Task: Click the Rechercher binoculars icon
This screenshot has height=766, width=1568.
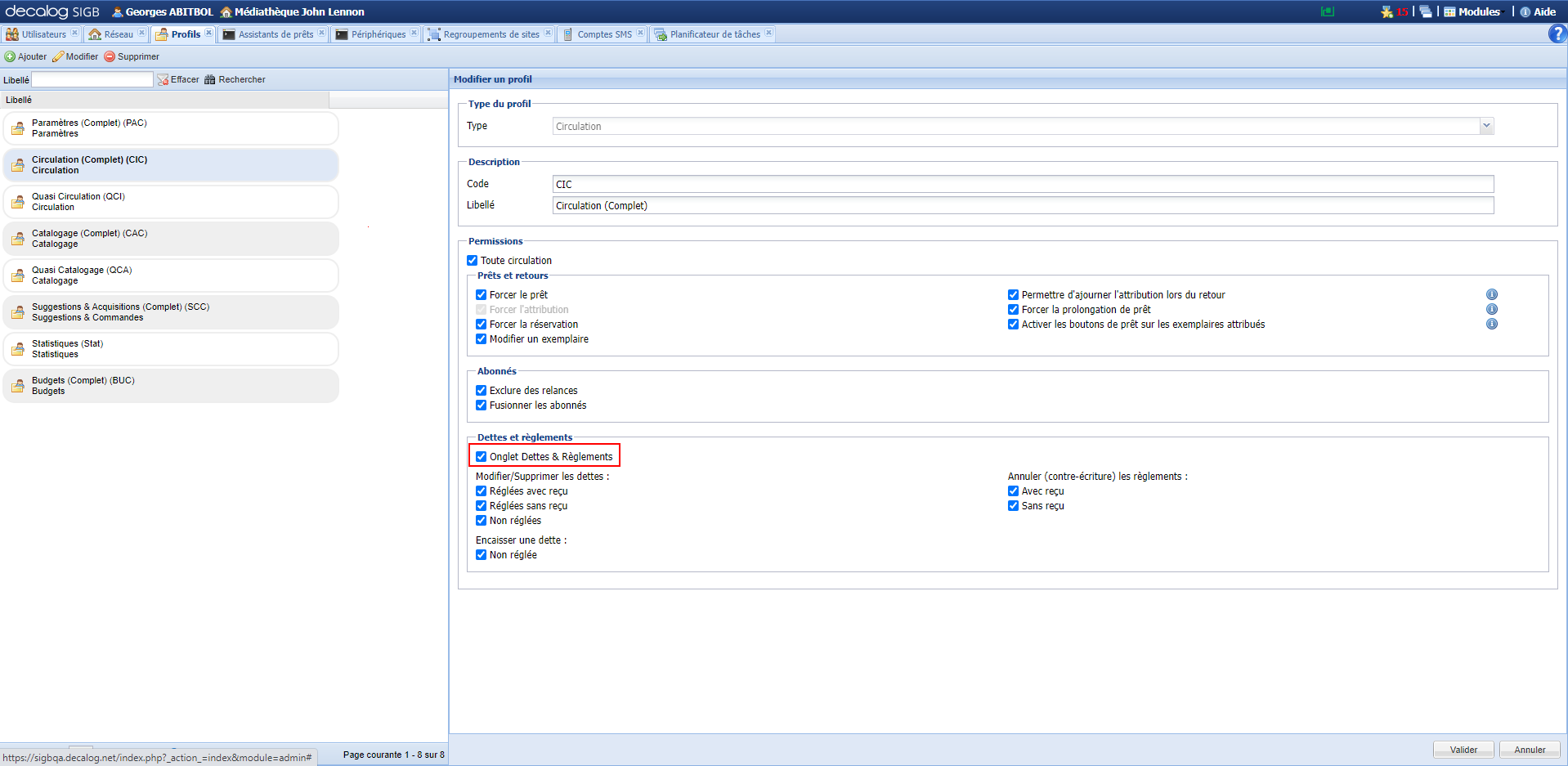Action: click(210, 80)
